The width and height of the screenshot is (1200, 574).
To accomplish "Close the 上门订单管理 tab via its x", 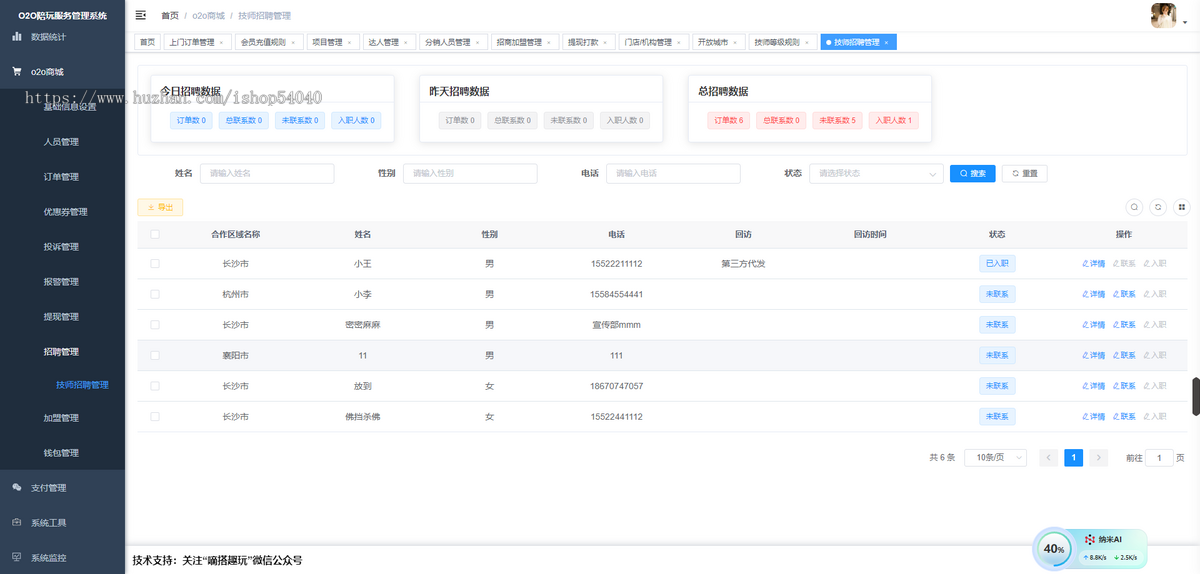I will [222, 43].
